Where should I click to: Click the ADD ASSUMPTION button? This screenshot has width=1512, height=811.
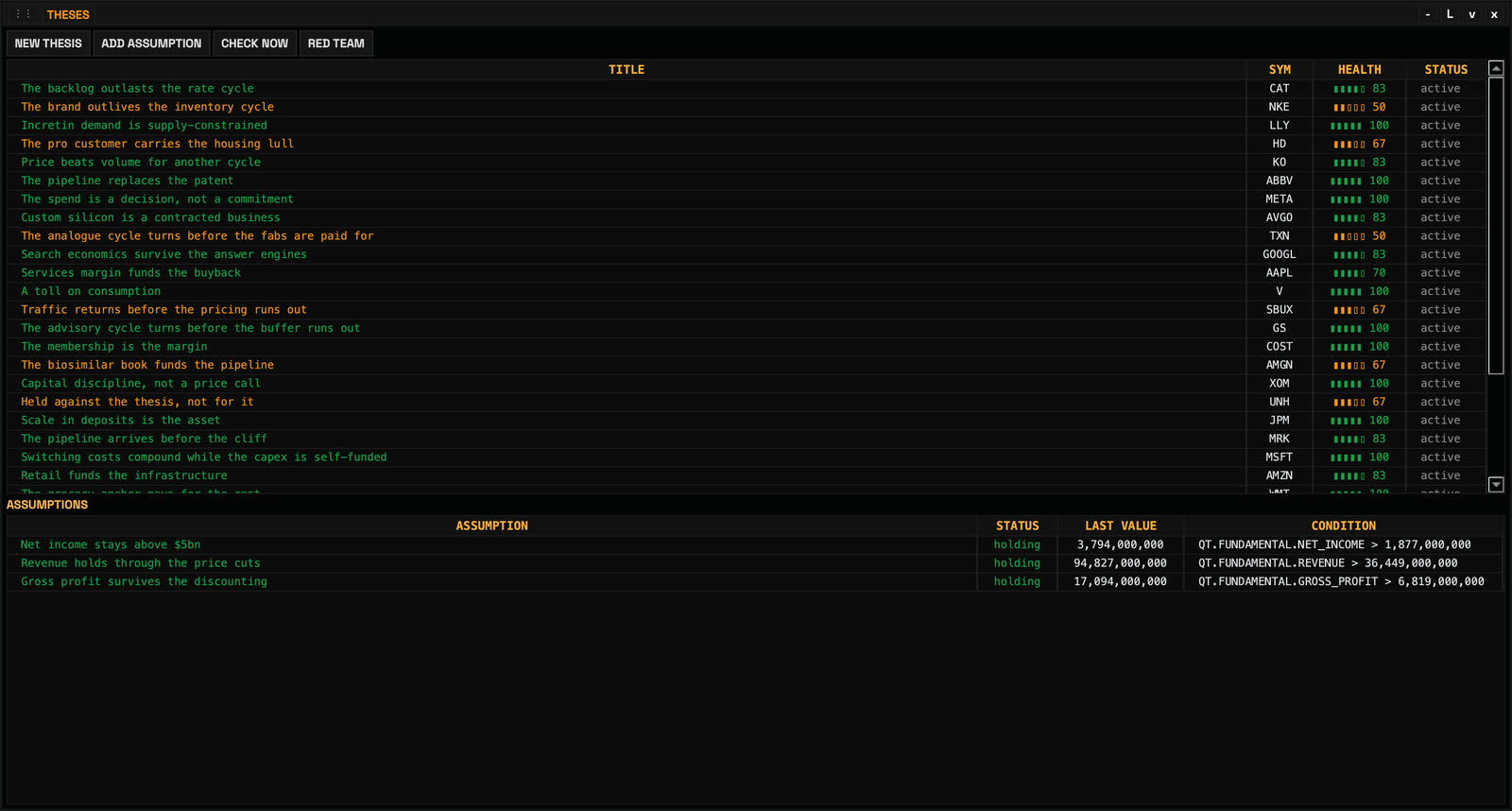(x=151, y=43)
